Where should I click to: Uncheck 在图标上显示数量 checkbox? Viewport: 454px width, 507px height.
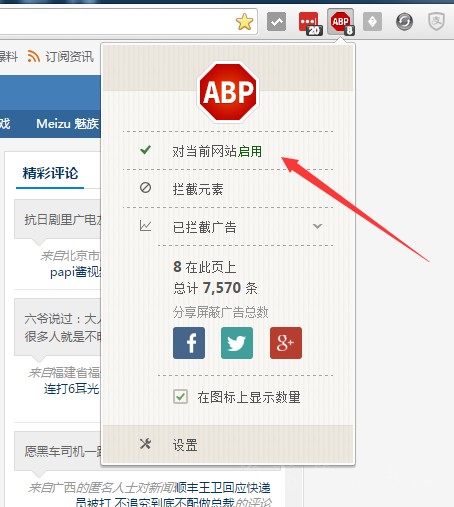[180, 397]
